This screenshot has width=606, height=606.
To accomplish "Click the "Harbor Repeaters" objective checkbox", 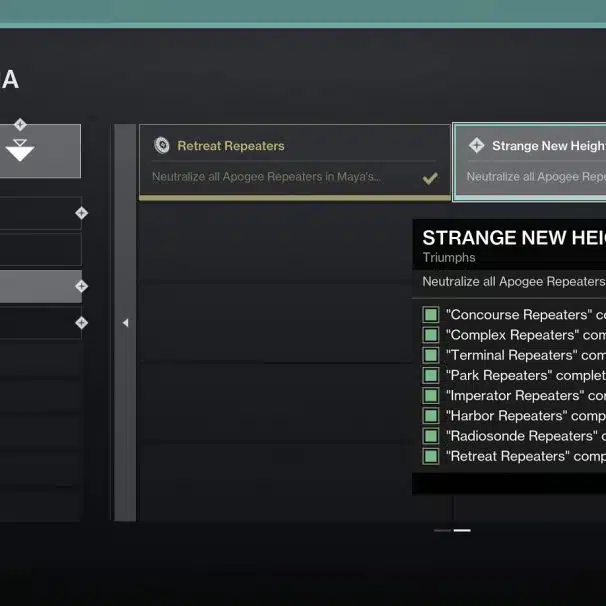I will (431, 416).
